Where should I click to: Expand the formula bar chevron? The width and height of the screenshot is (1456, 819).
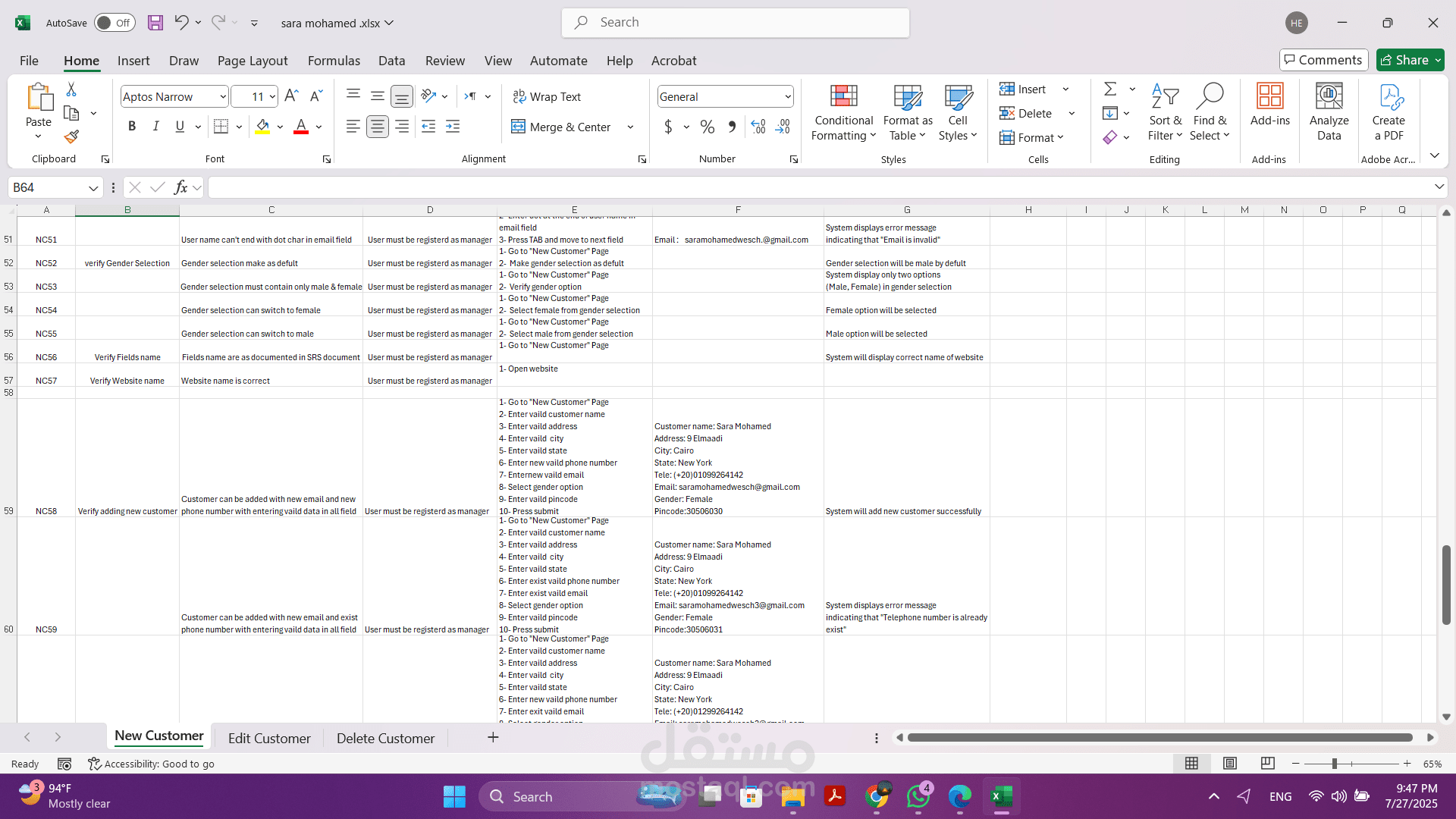pyautogui.click(x=1439, y=187)
